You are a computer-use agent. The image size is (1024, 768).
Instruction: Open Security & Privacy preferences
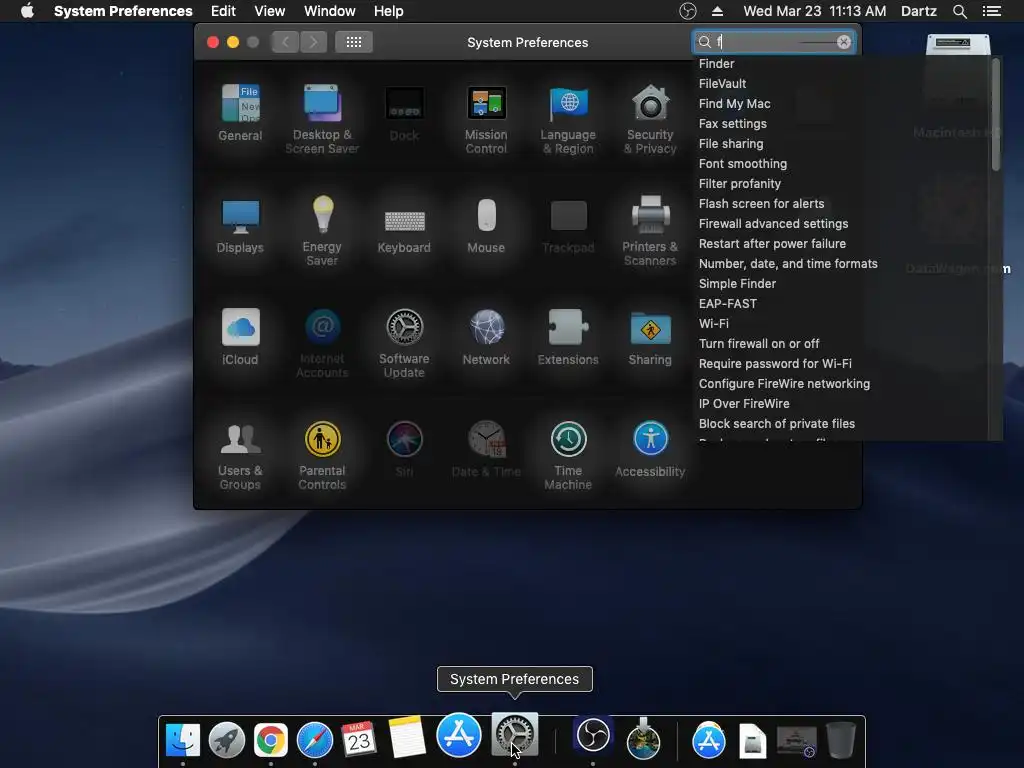point(650,119)
